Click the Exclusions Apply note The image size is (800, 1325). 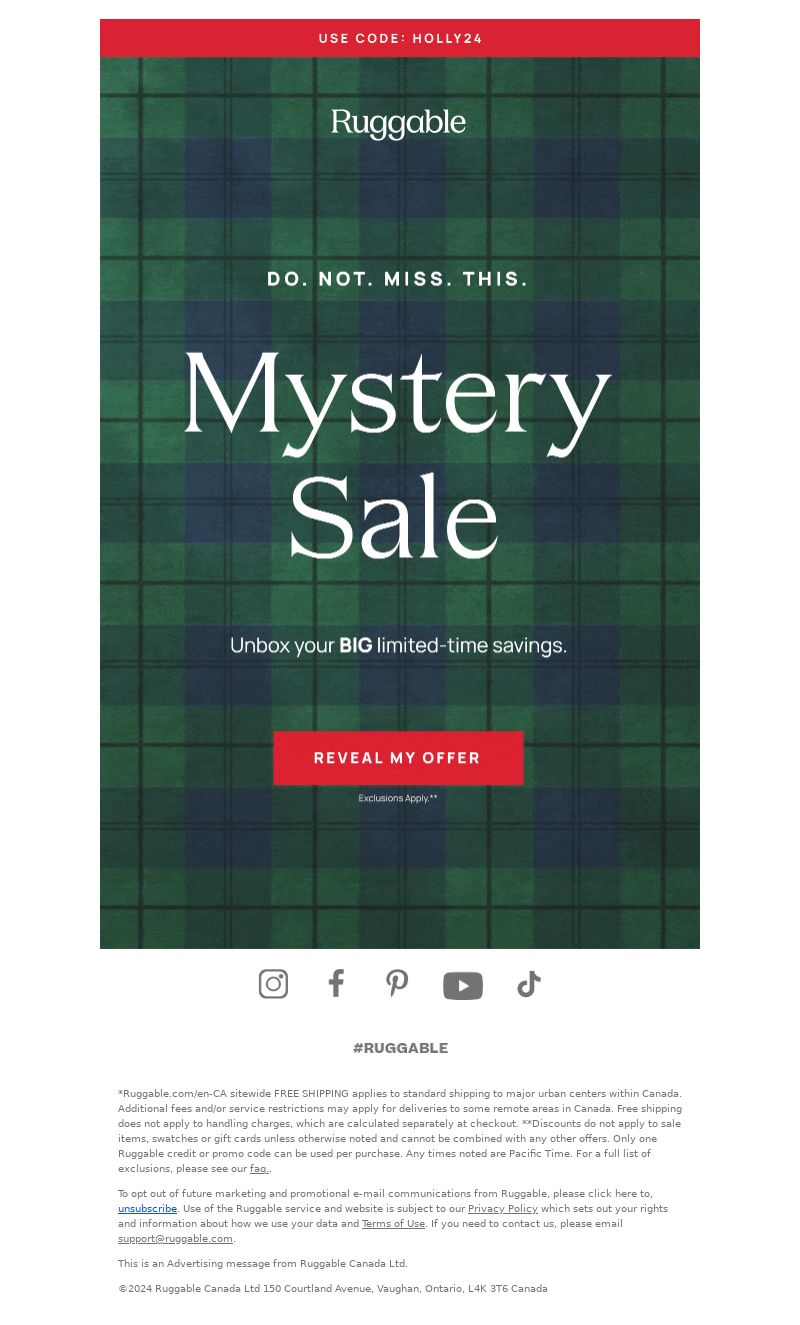398,798
